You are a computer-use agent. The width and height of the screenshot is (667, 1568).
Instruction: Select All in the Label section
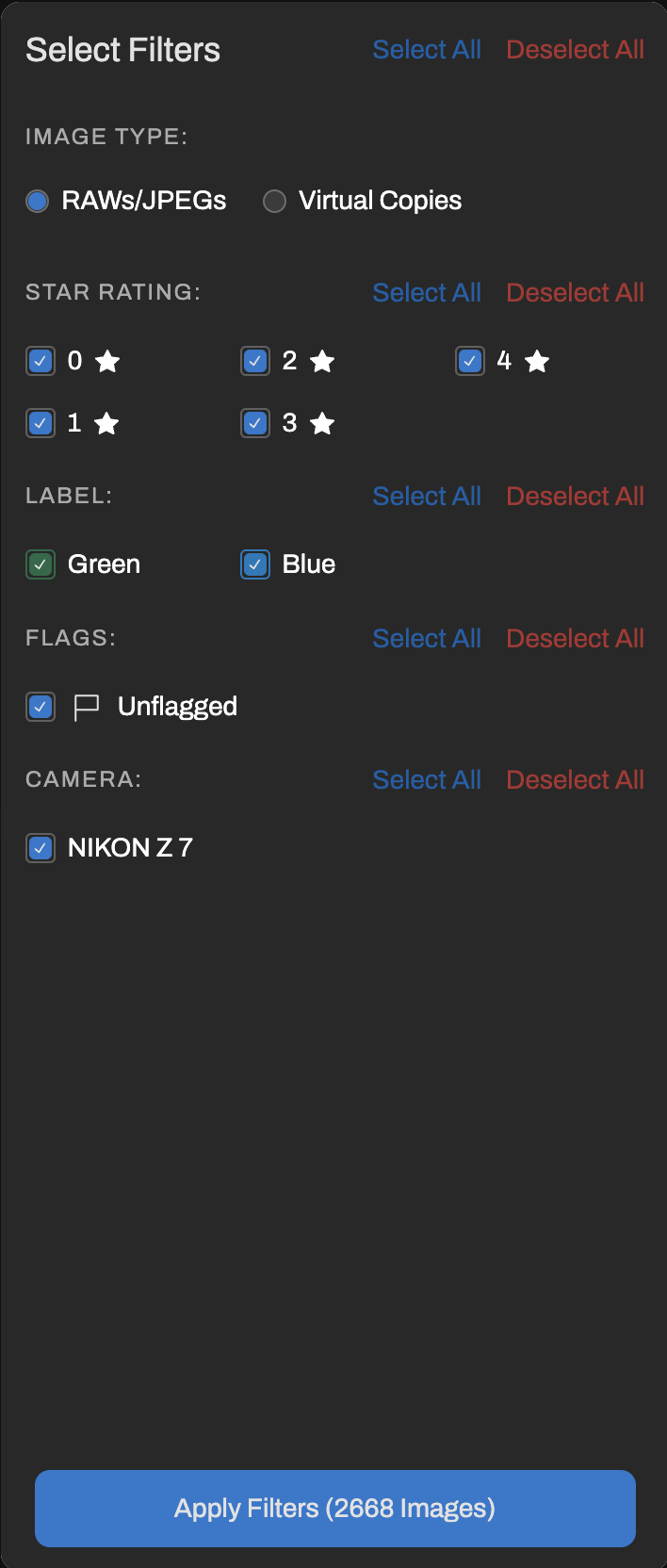427,497
